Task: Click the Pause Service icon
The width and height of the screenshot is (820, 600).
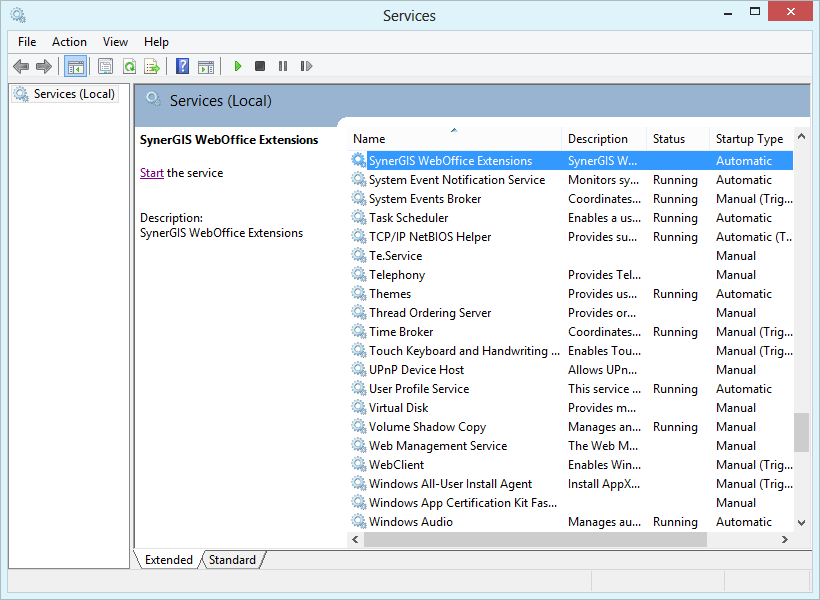Action: [x=283, y=66]
